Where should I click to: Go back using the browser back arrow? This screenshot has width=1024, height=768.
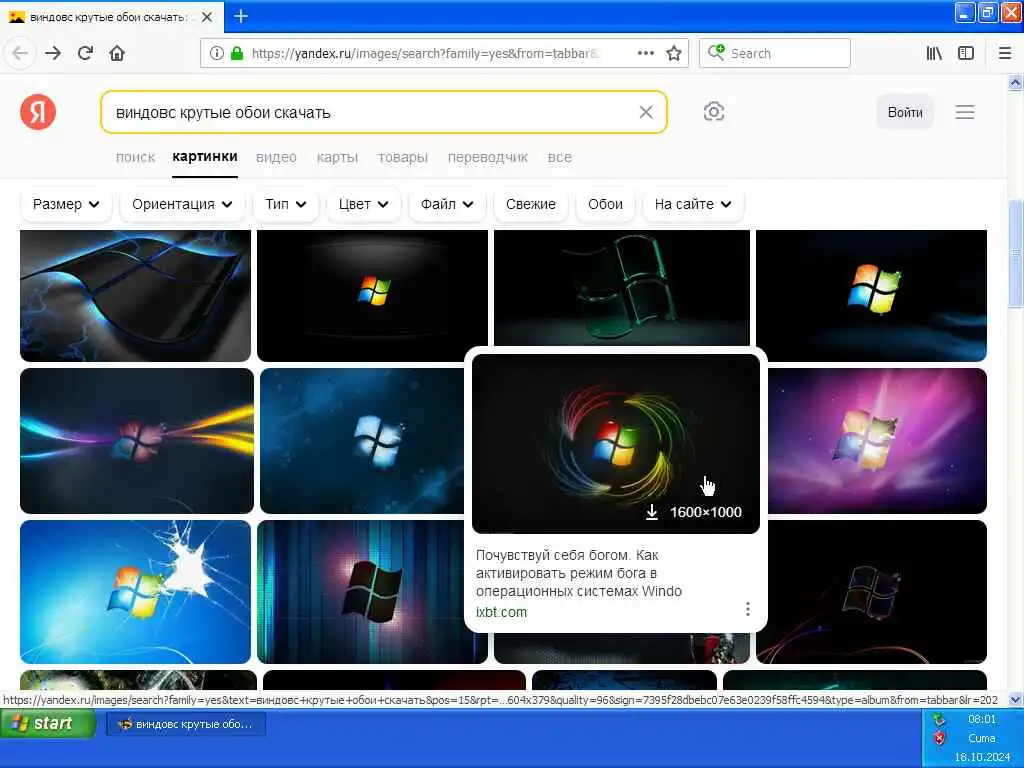[x=20, y=54]
